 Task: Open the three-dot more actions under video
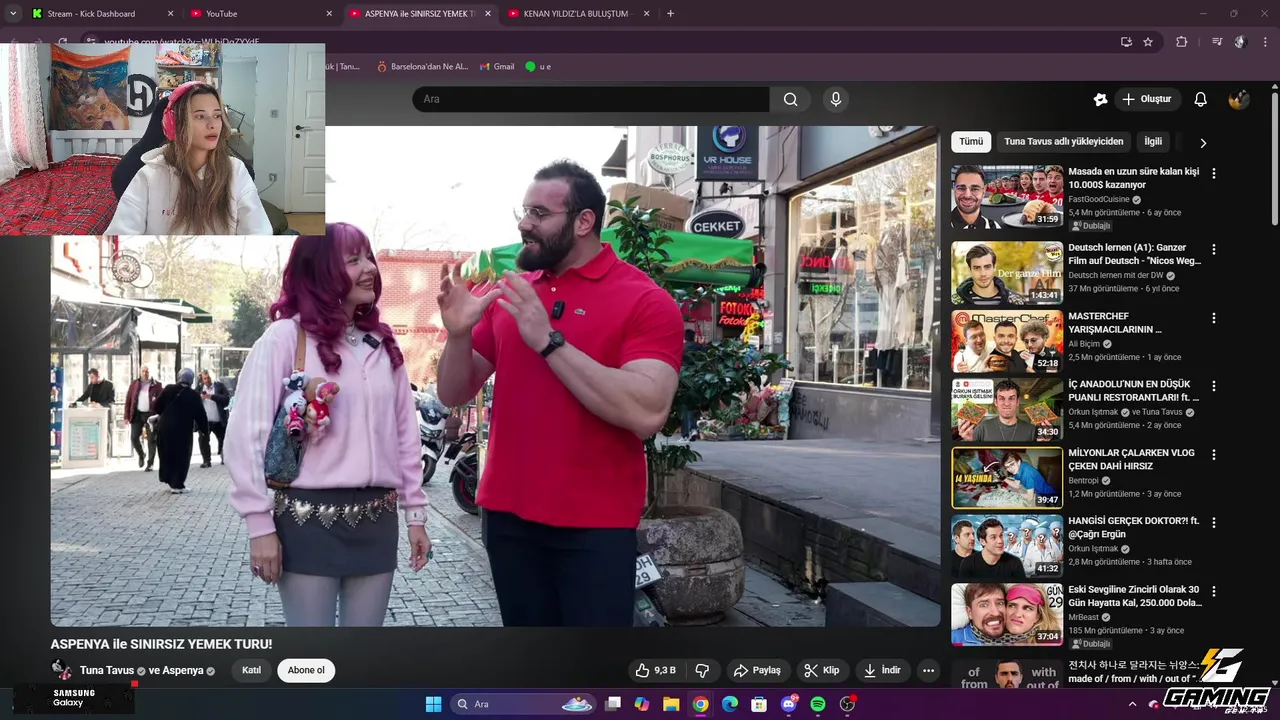click(928, 670)
